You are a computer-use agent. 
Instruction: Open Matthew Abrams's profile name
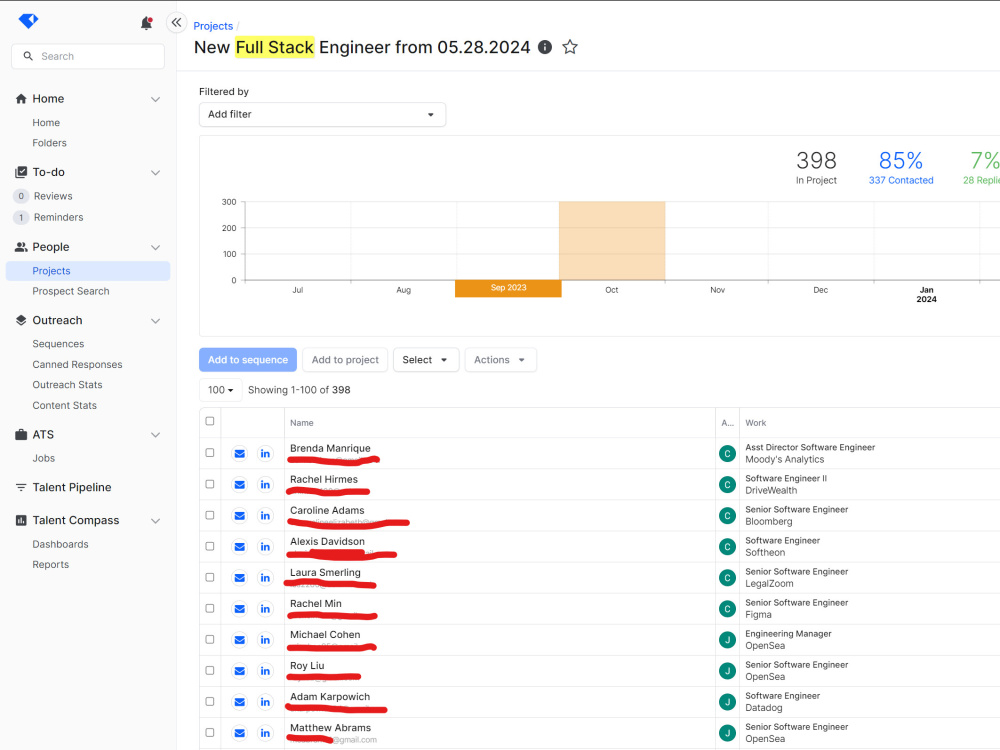330,728
